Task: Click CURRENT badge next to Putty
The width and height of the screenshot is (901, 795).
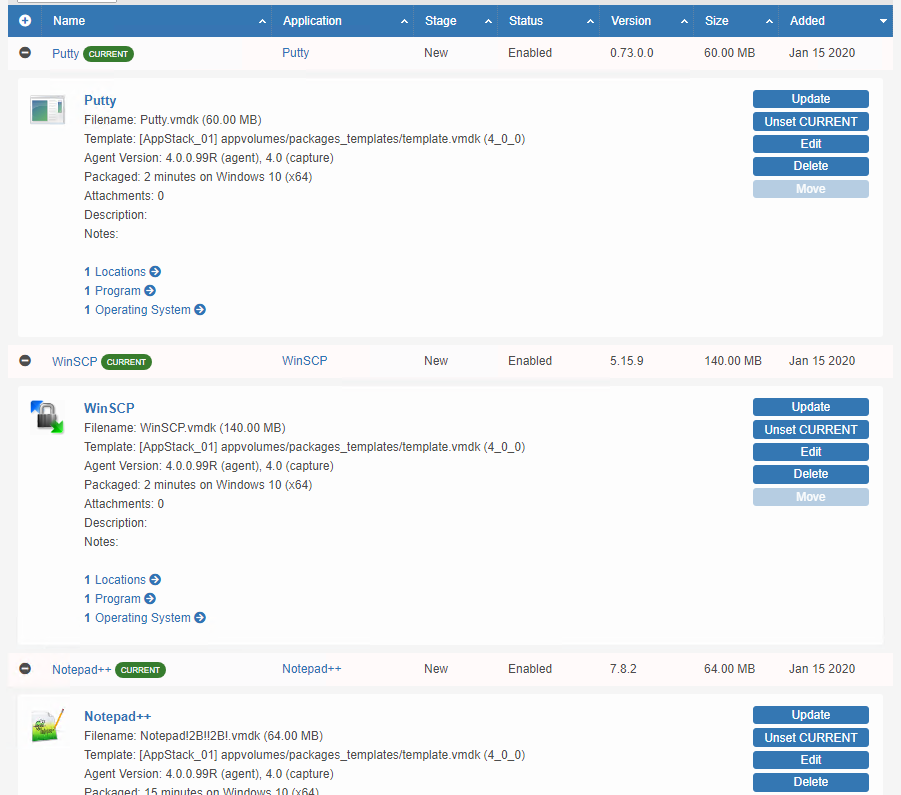Action: pyautogui.click(x=108, y=54)
